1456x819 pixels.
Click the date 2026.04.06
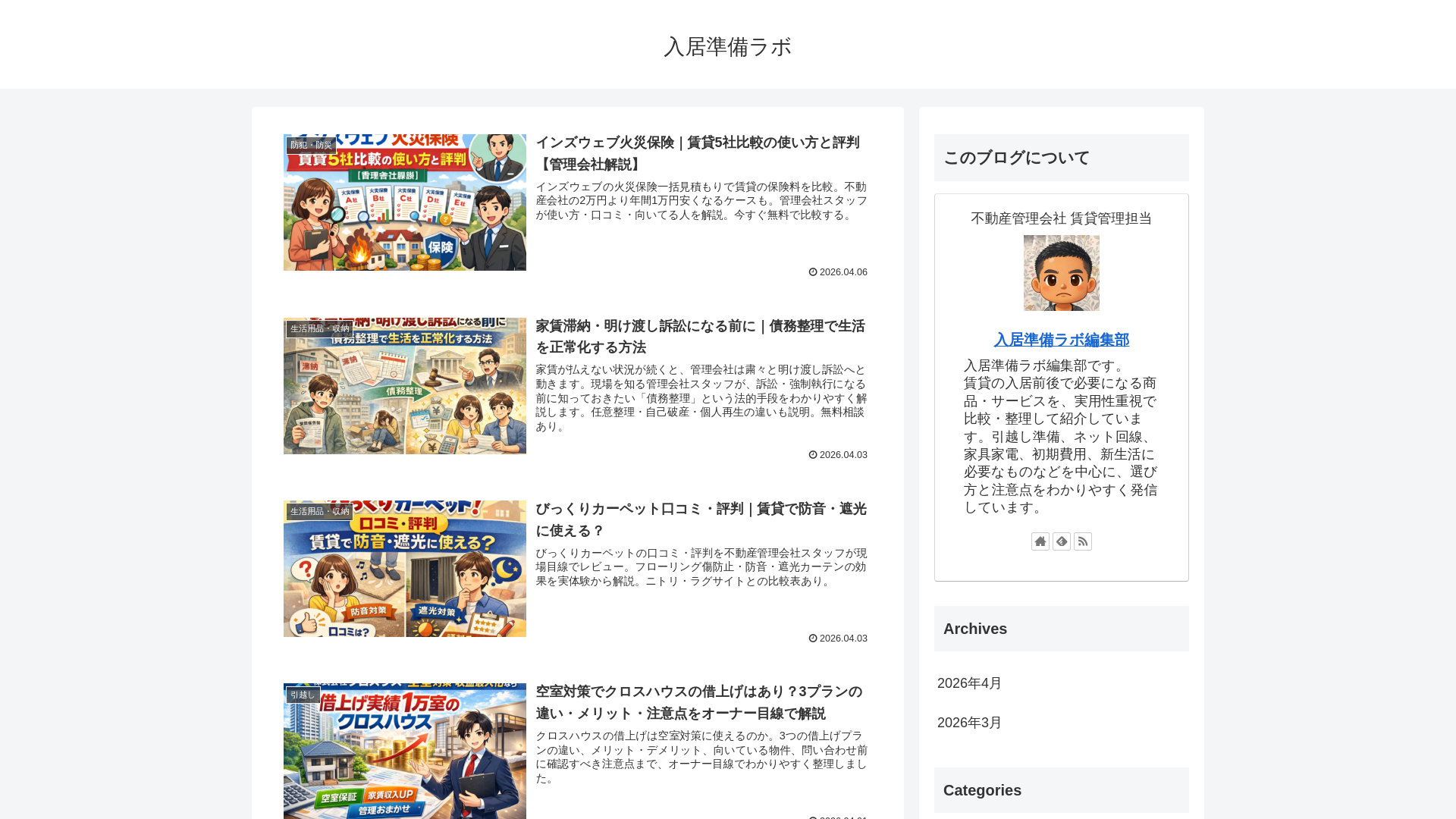(x=843, y=272)
